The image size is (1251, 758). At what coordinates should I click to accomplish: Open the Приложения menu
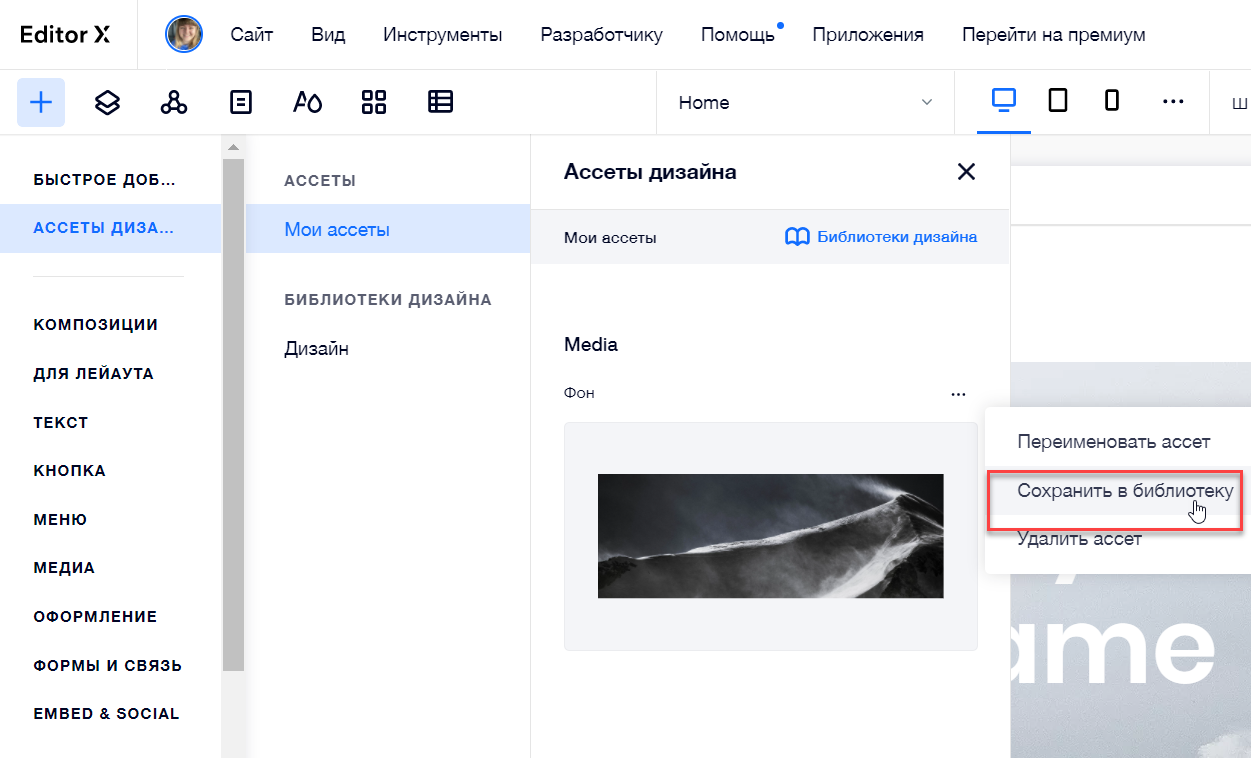(x=868, y=35)
